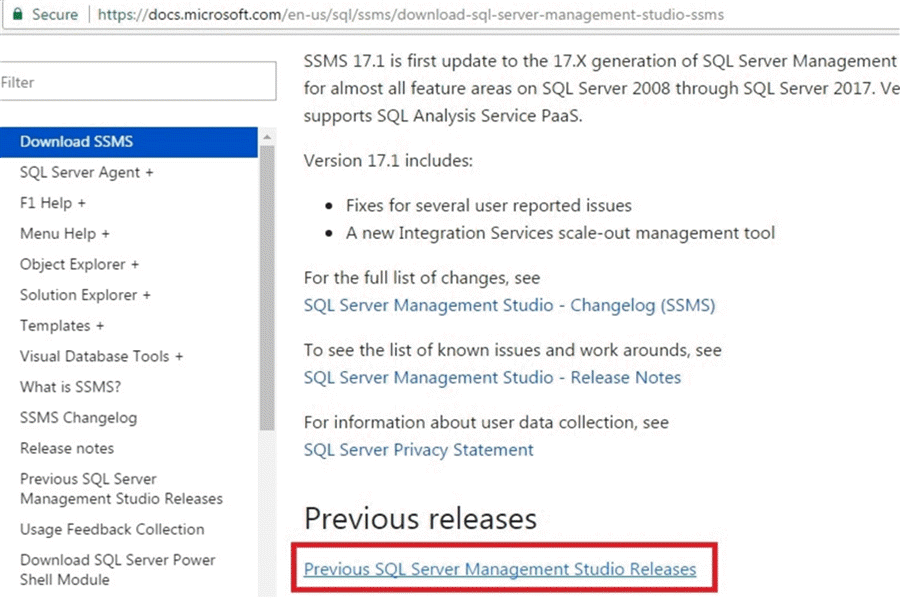The width and height of the screenshot is (900, 598).
Task: Expand the SQL Server Agent section
Action: [x=86, y=173]
